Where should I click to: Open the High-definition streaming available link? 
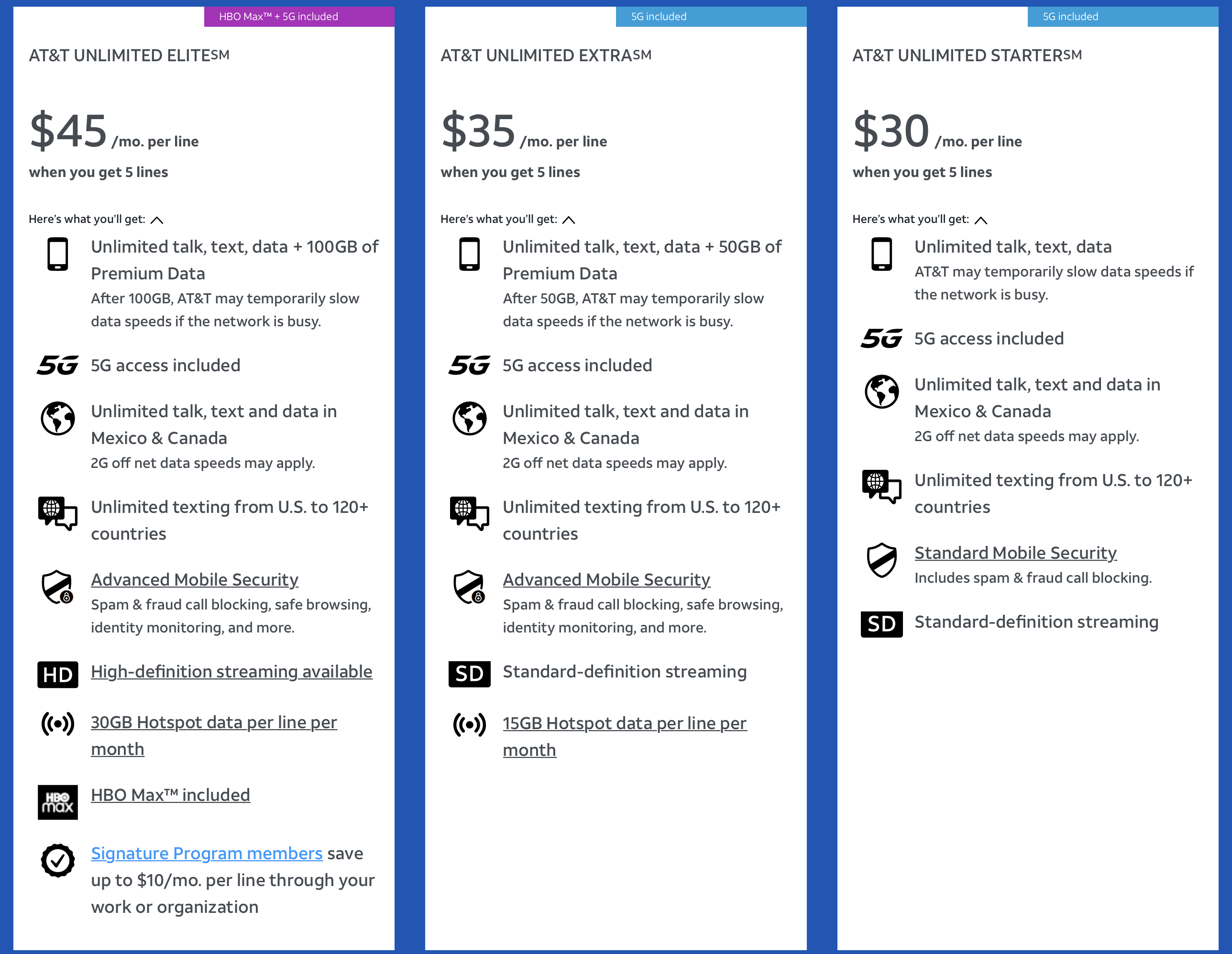[x=231, y=671]
